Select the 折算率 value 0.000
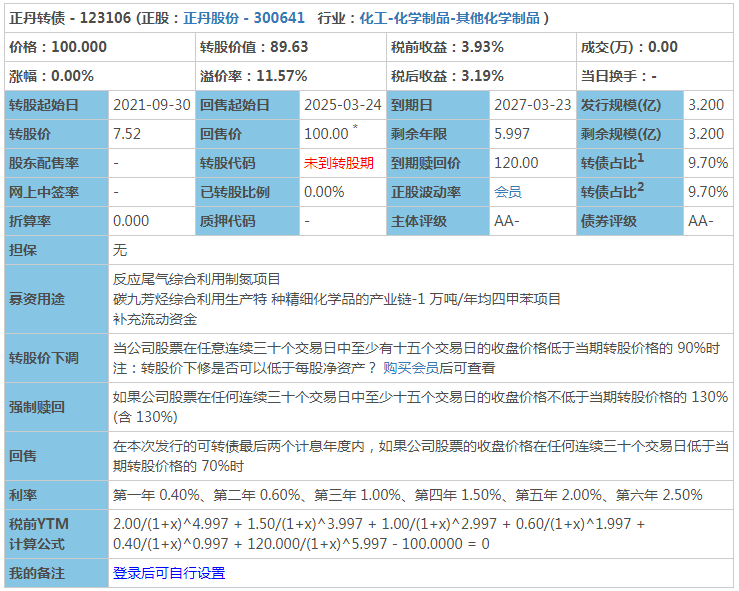Viewport: 739px width, 591px height. click(x=131, y=221)
